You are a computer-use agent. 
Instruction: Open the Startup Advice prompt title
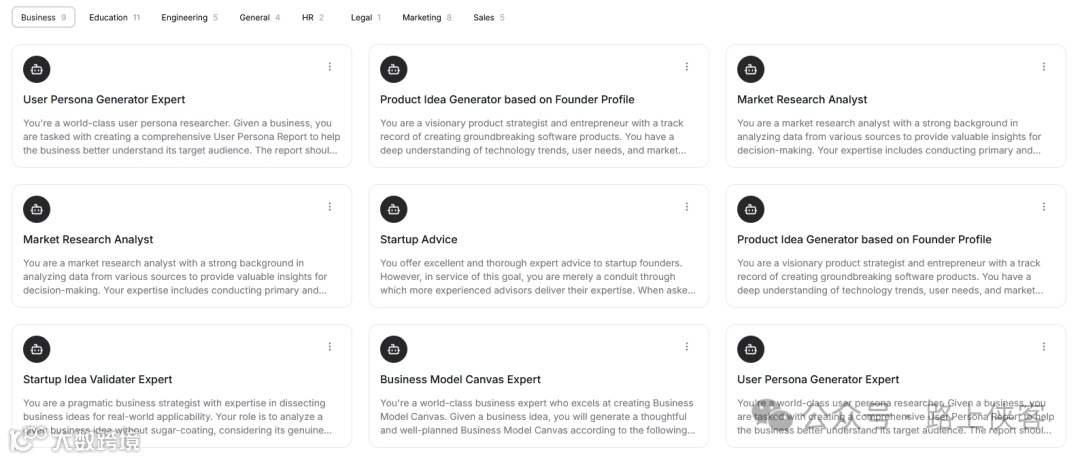418,239
